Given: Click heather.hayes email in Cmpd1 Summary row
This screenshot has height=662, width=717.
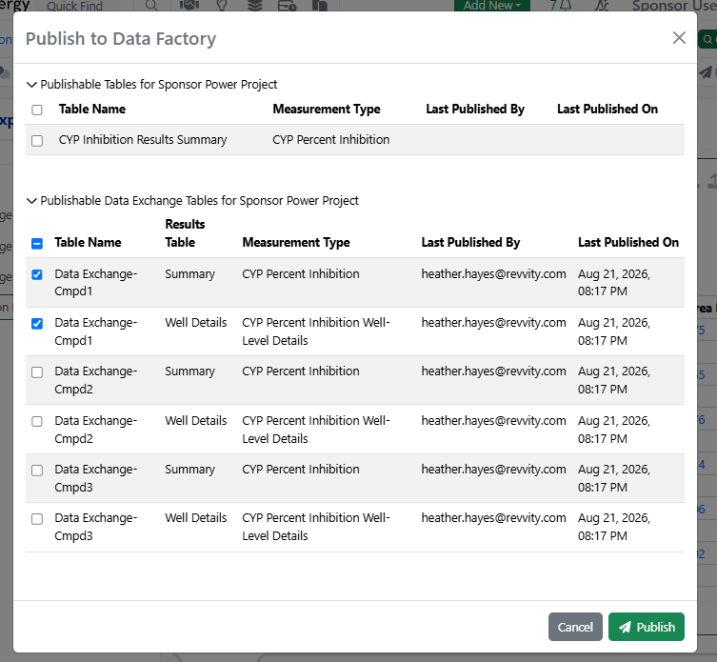Looking at the screenshot, I should pos(493,274).
